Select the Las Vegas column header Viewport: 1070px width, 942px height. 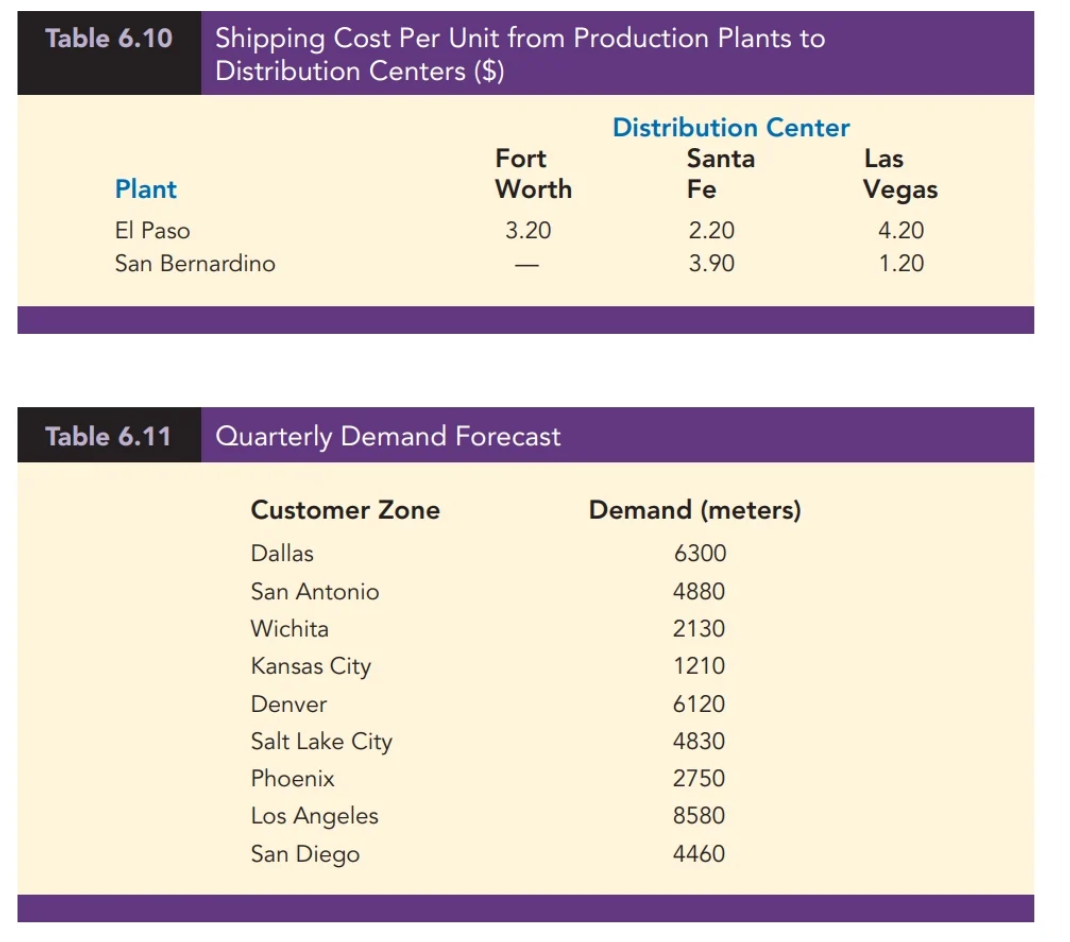point(900,174)
